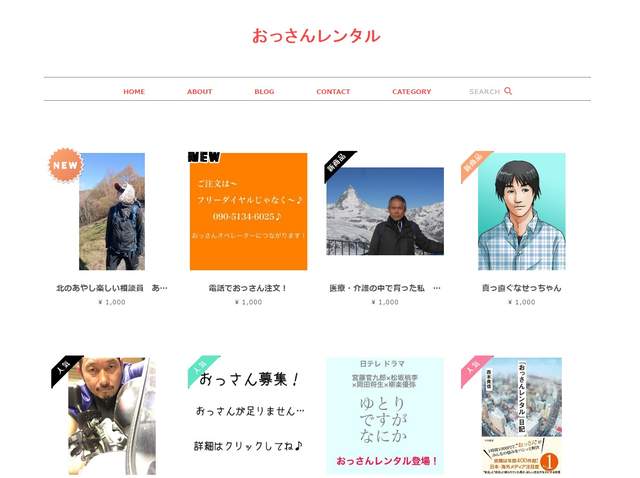This screenshot has width=640, height=478.
Task: Click the SEARCH input field
Action: click(484, 92)
